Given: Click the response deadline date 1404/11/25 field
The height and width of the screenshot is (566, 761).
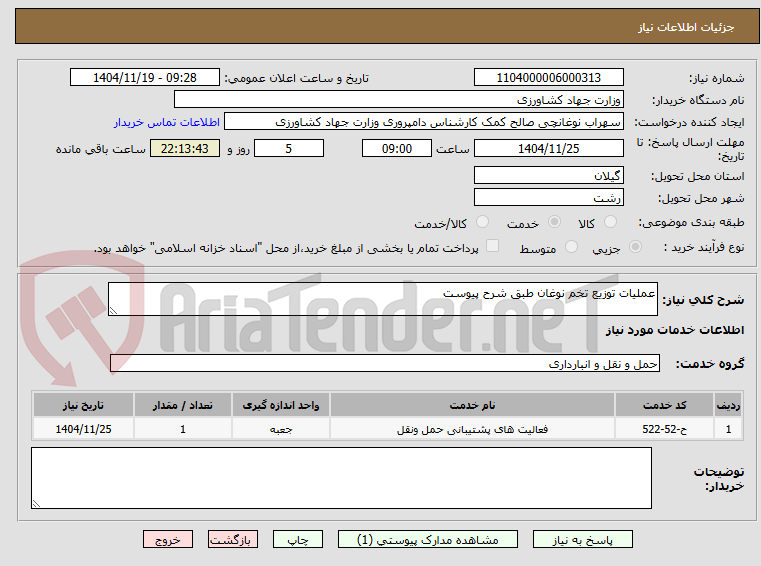Looking at the screenshot, I should [548, 149].
